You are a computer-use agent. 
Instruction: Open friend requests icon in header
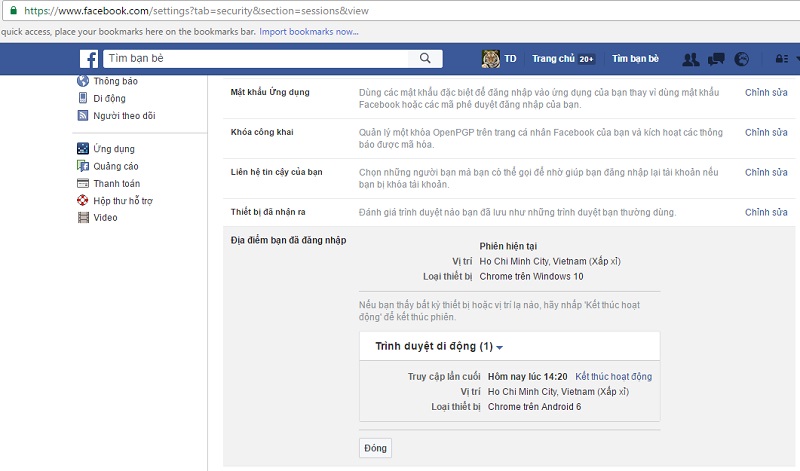(691, 59)
